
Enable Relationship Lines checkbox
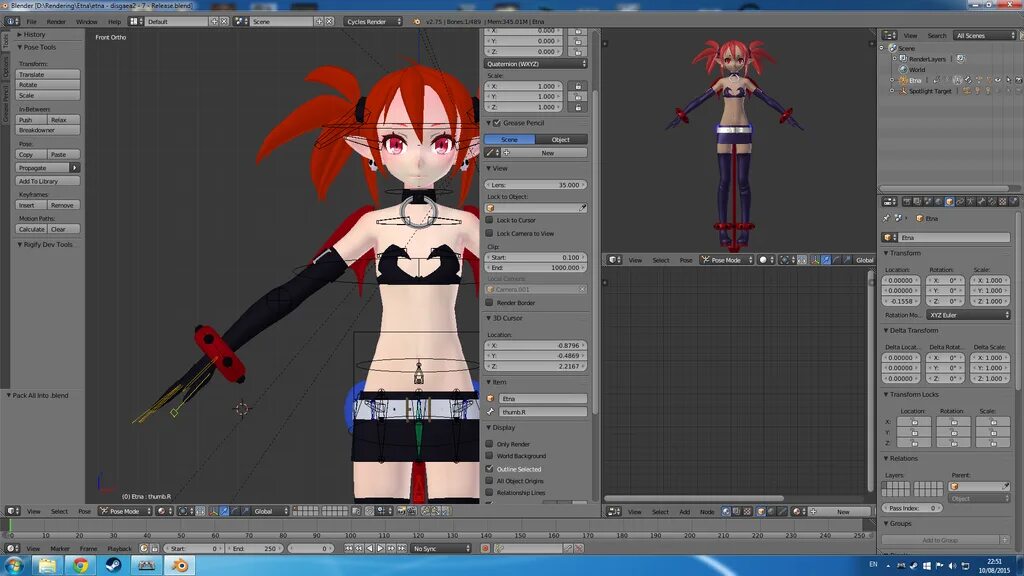coord(489,492)
